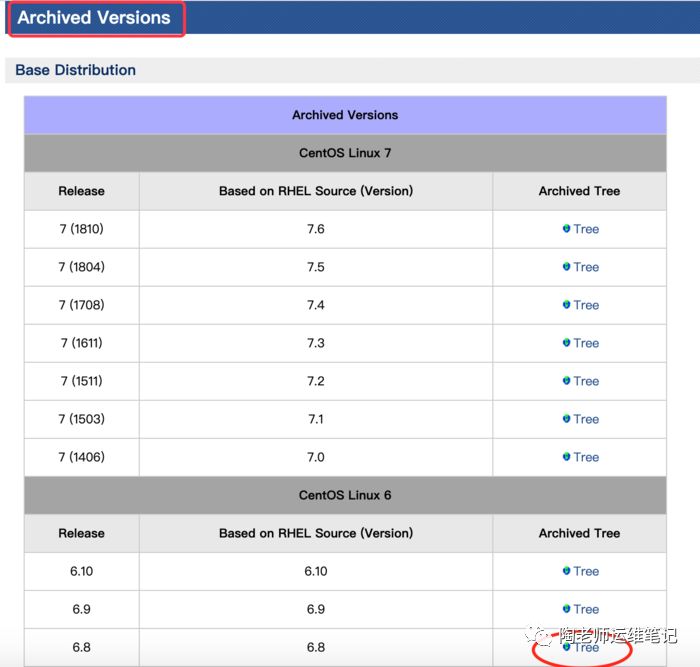Click the Archived Versions page heading
The width and height of the screenshot is (700, 667).
pyautogui.click(x=94, y=18)
